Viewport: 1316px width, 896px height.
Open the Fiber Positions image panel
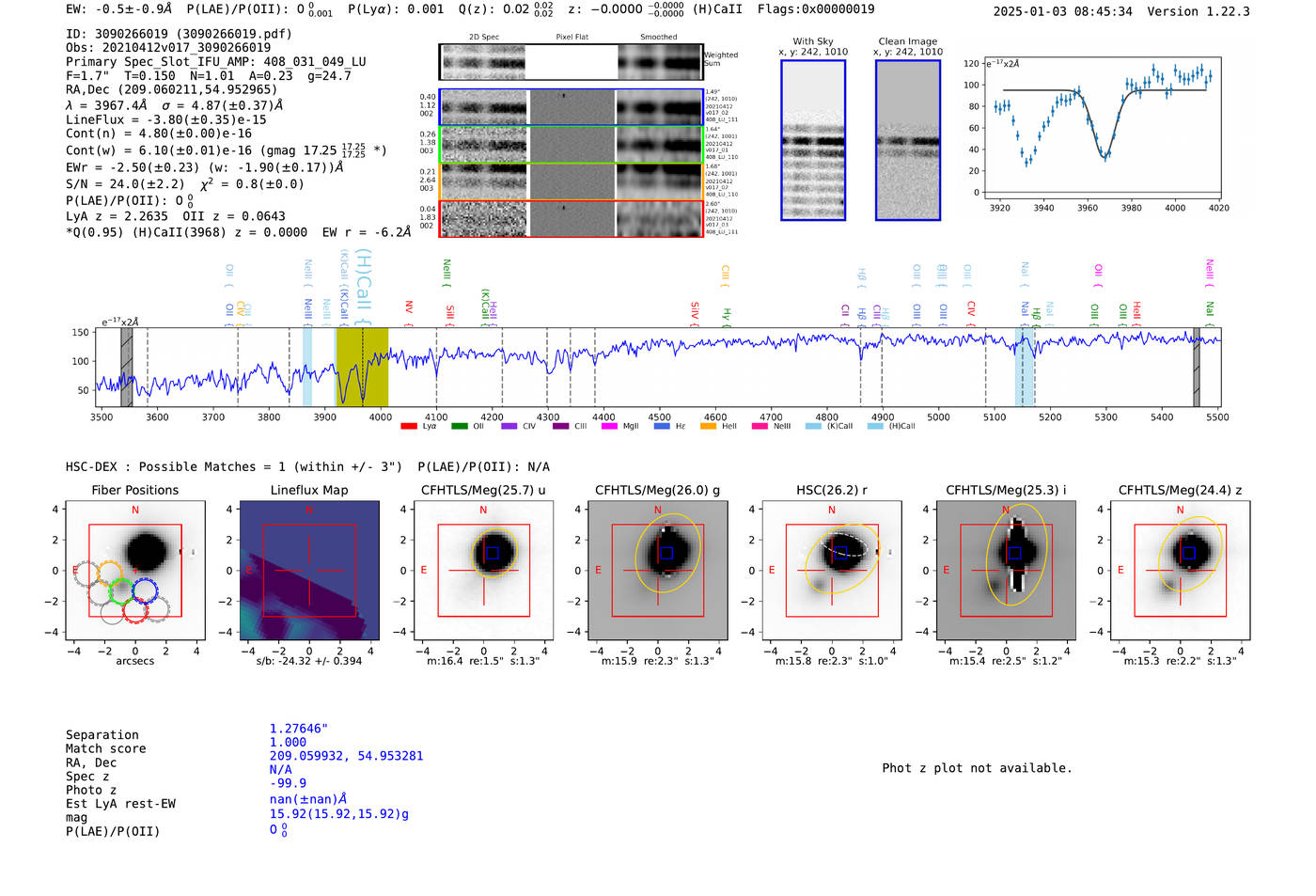(135, 571)
